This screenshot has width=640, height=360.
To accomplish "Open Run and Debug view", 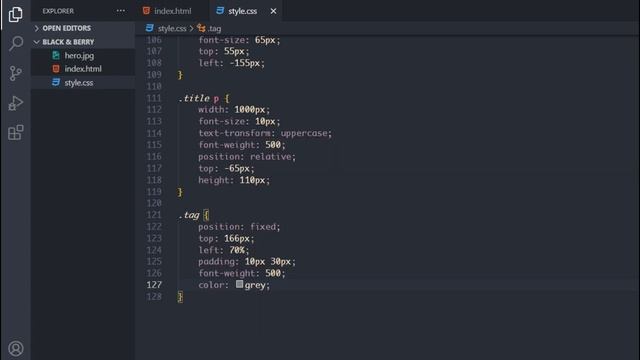I will point(16,103).
